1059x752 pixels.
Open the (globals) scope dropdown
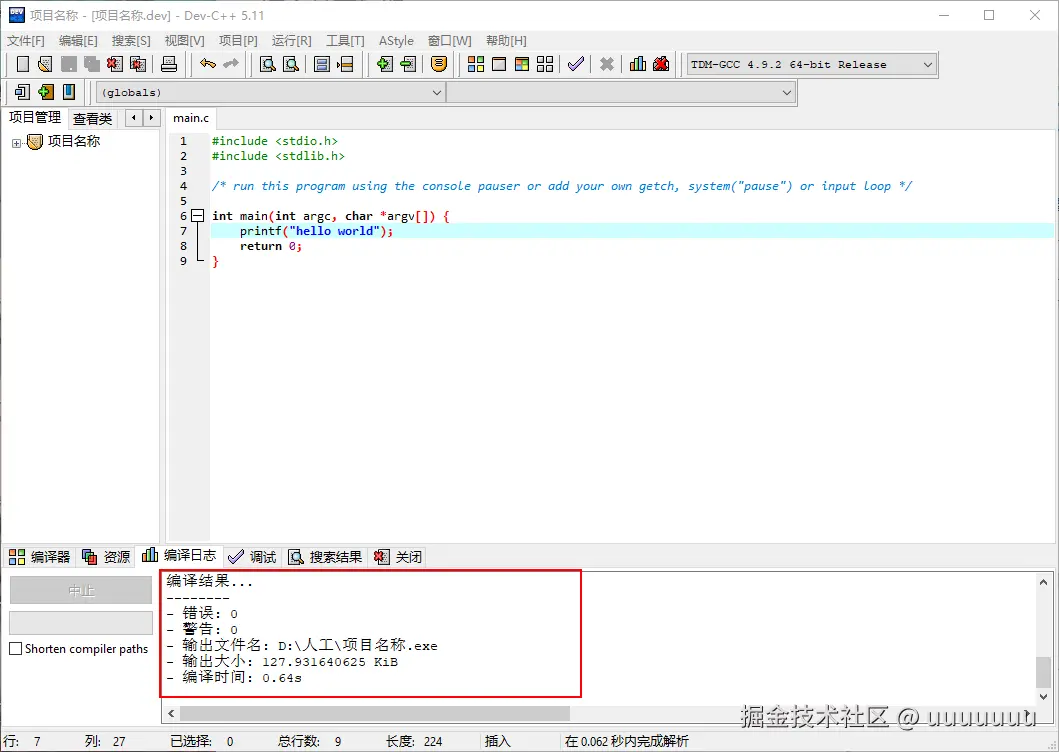271,92
